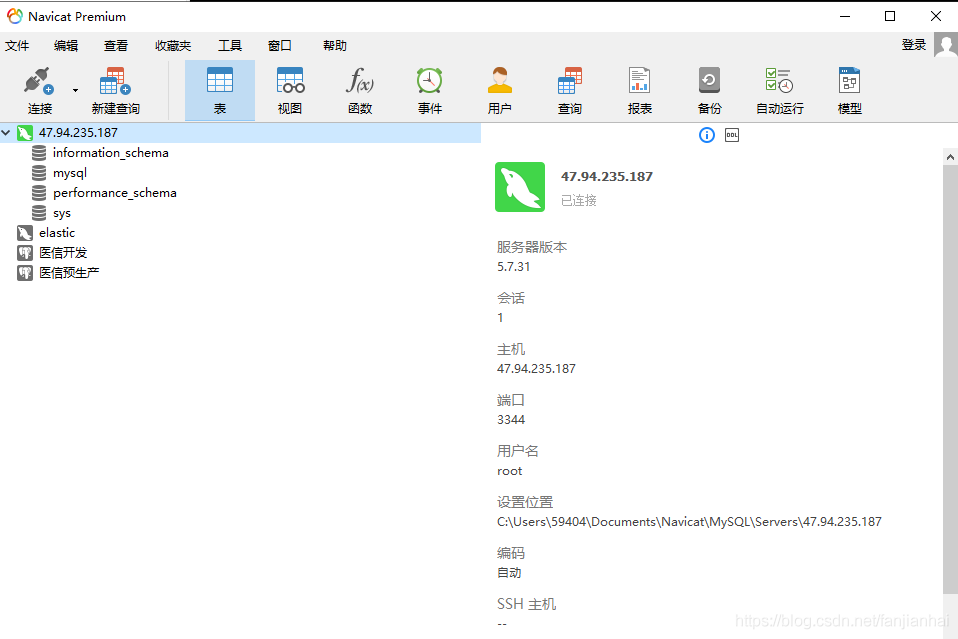Expand the mysql database node
This screenshot has width=958, height=639.
69,172
